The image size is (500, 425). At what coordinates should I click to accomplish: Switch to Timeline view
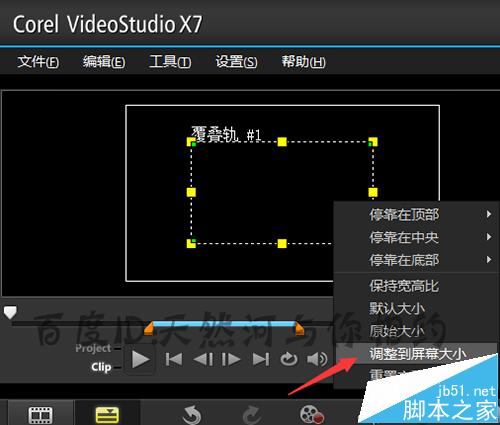(107, 415)
